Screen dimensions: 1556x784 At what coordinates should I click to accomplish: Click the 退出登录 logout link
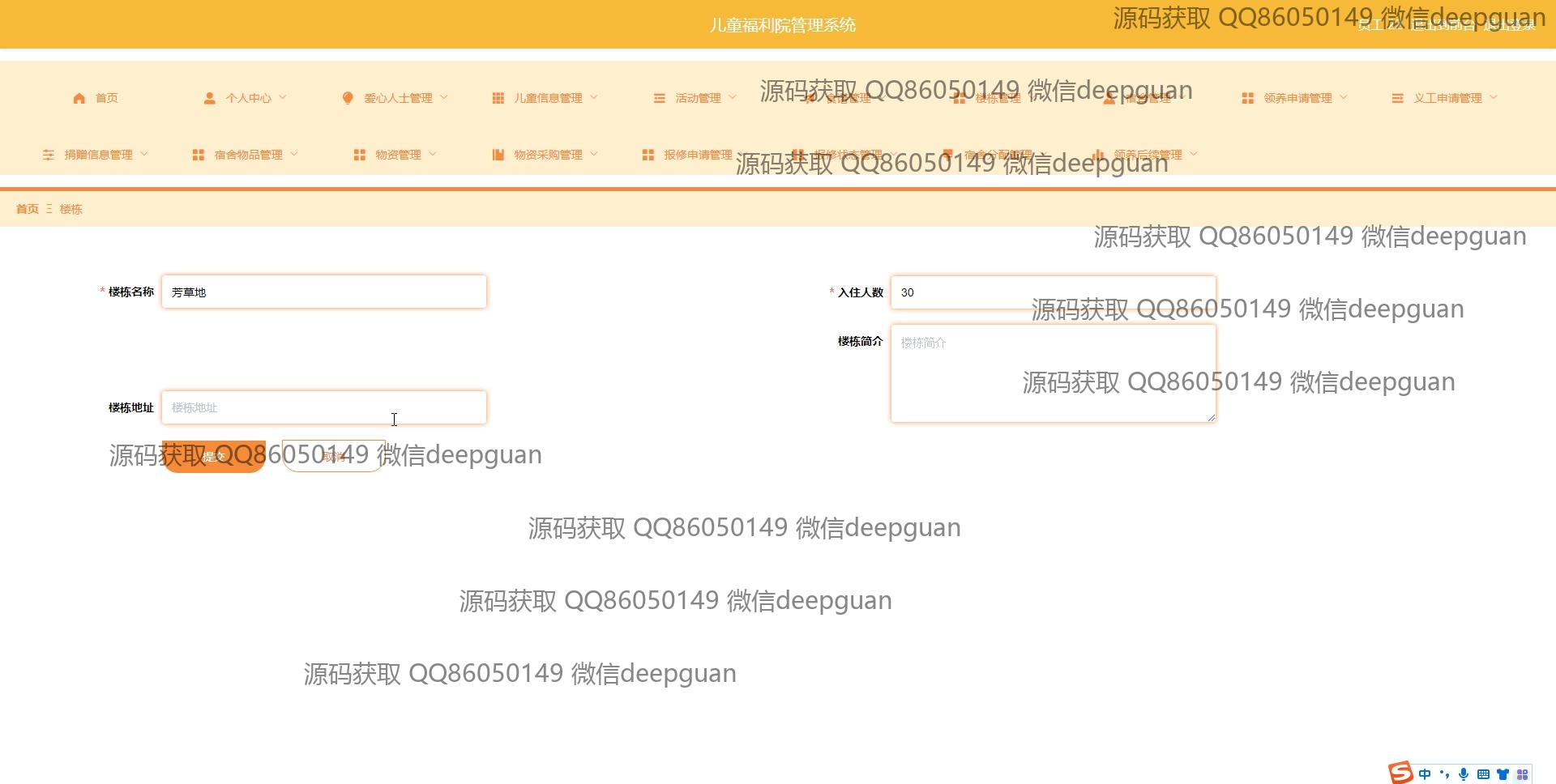[x=1510, y=25]
